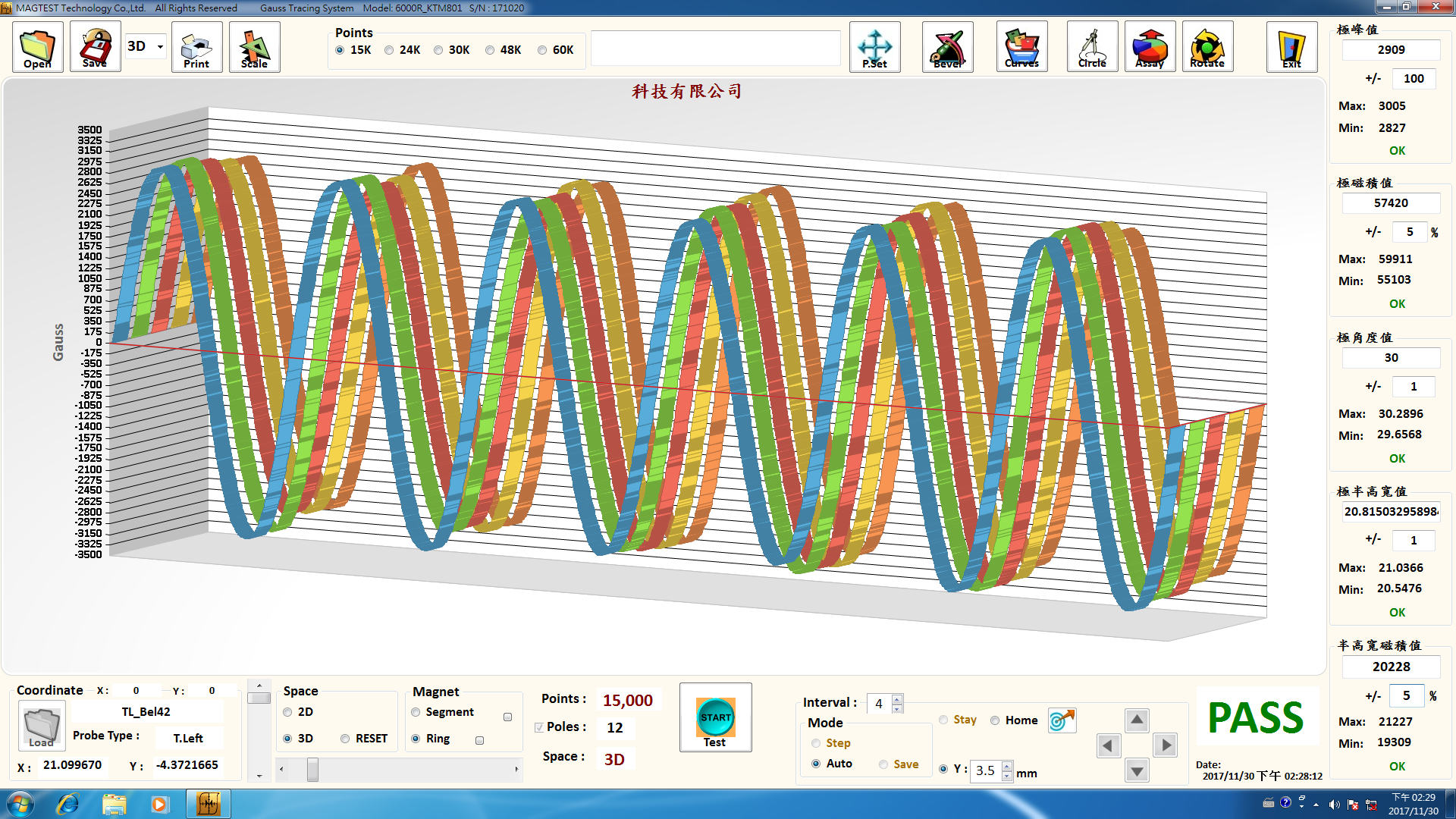Screen dimensions: 1456x819
Task: Click the Open folder icon
Action: (x=37, y=47)
